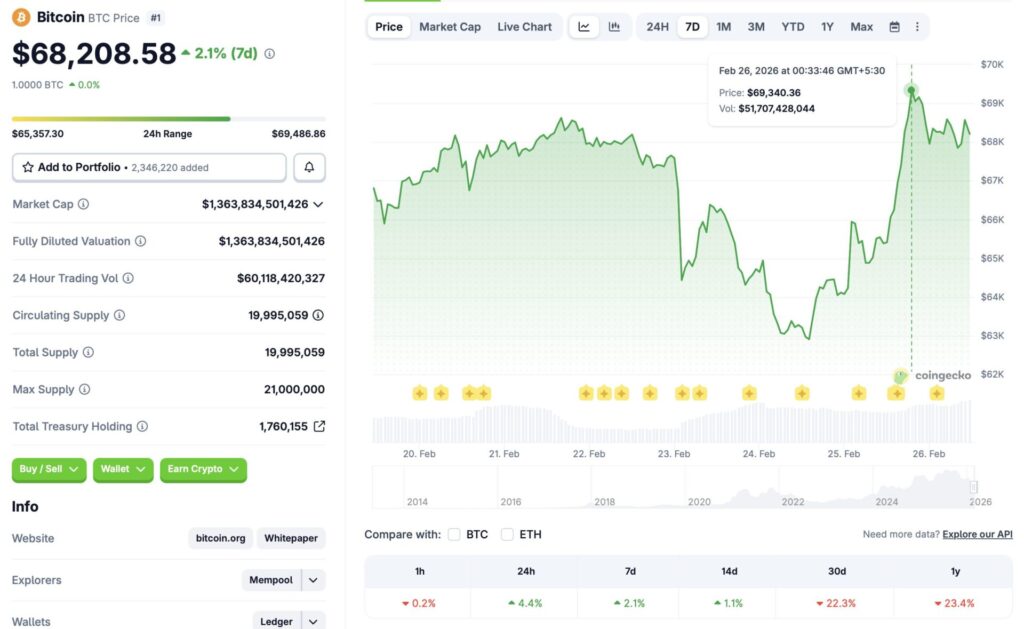Click the price alert bell icon
The image size is (1024, 629).
click(x=309, y=166)
